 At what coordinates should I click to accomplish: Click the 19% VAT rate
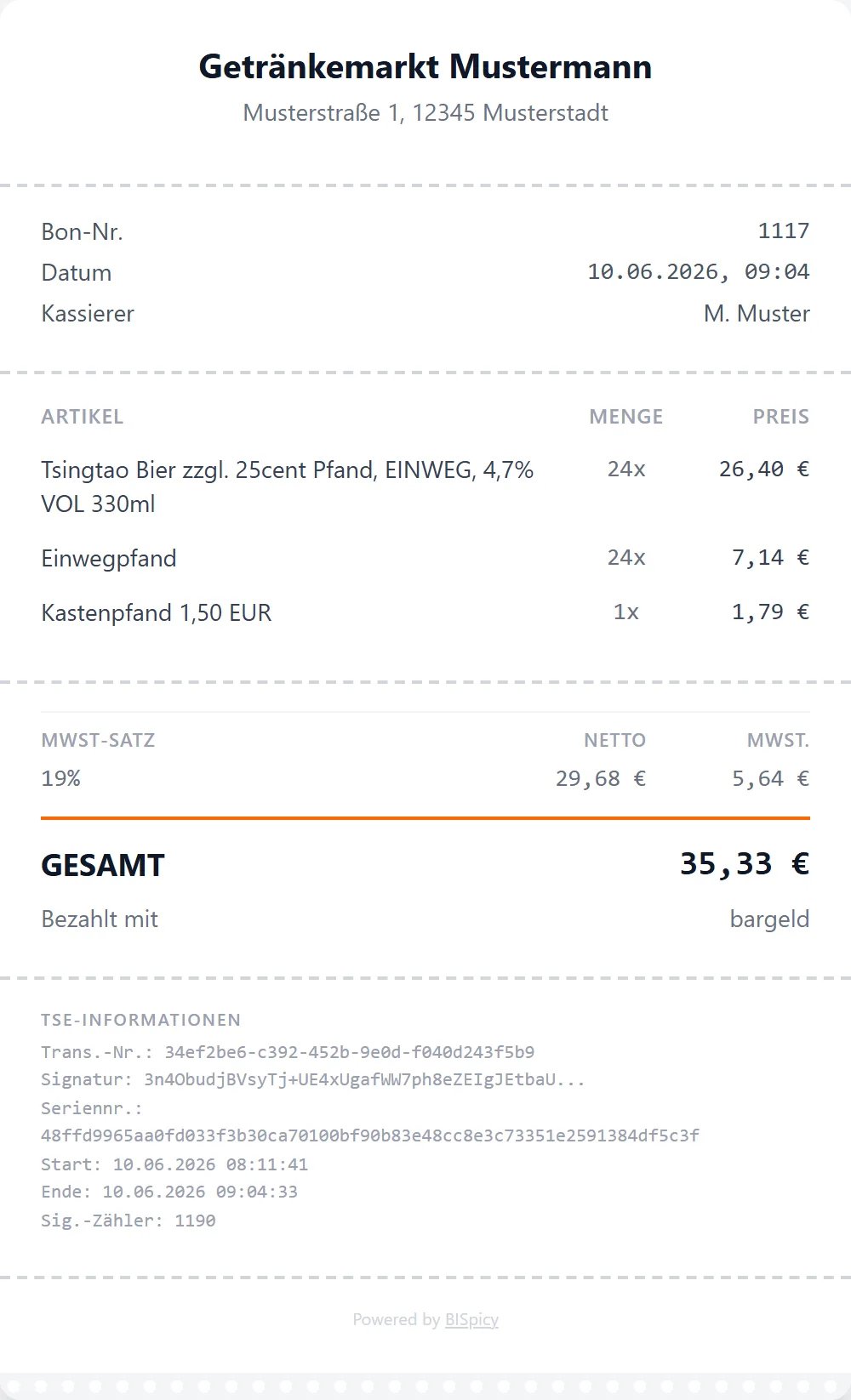point(61,778)
